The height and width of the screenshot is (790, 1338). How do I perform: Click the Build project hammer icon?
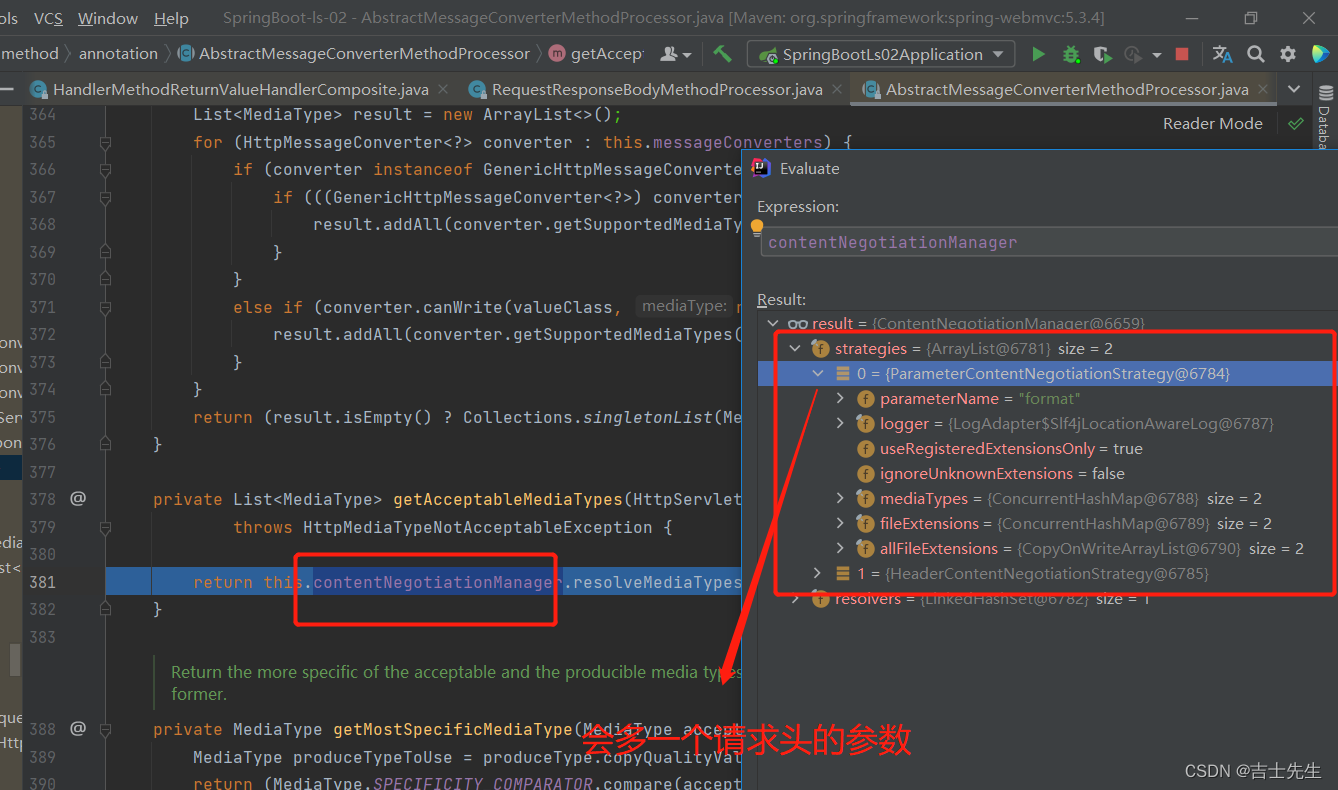722,54
